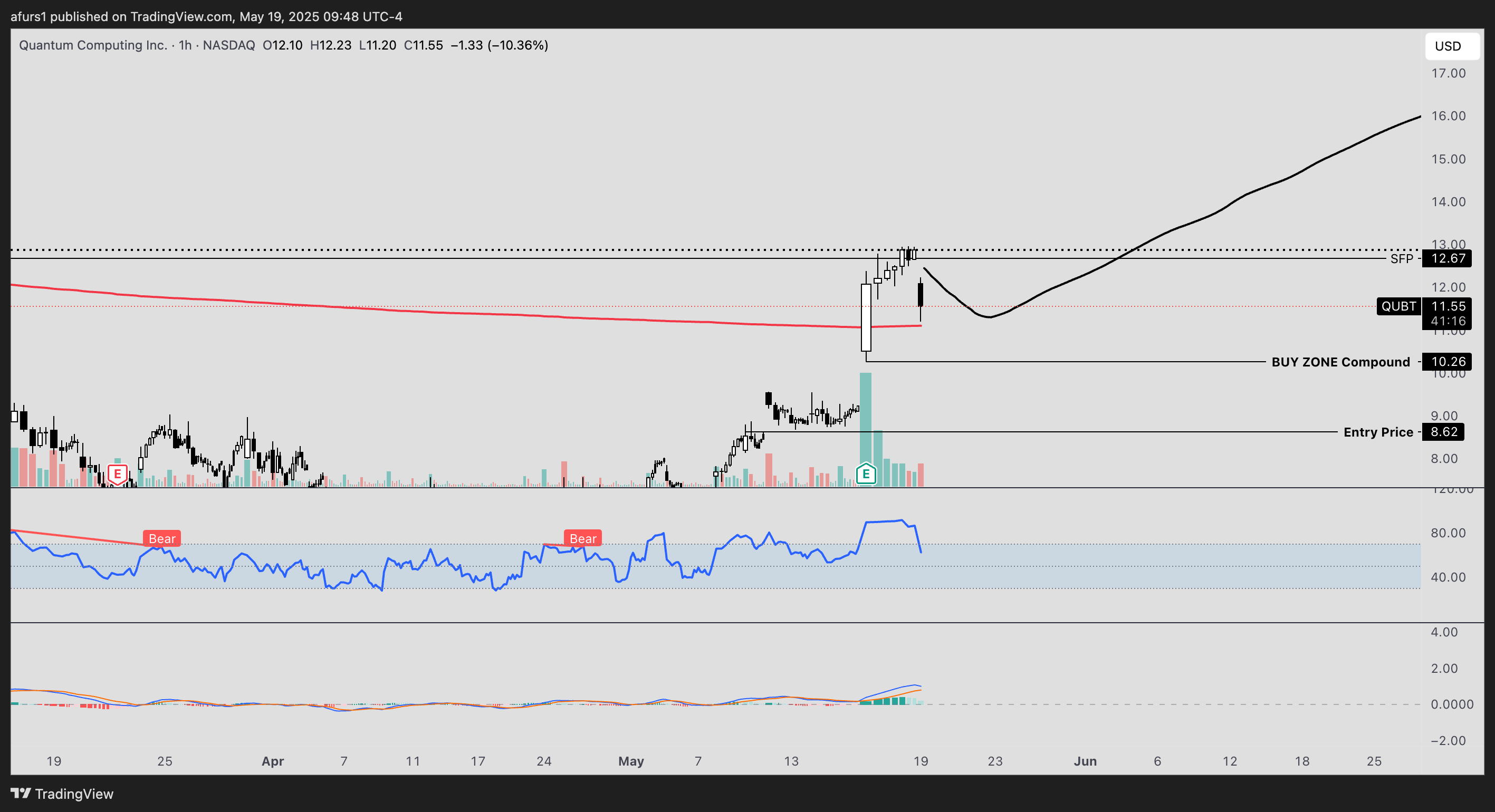1495x812 pixels.
Task: Click the TradingView logo at bottom
Action: 62,794
